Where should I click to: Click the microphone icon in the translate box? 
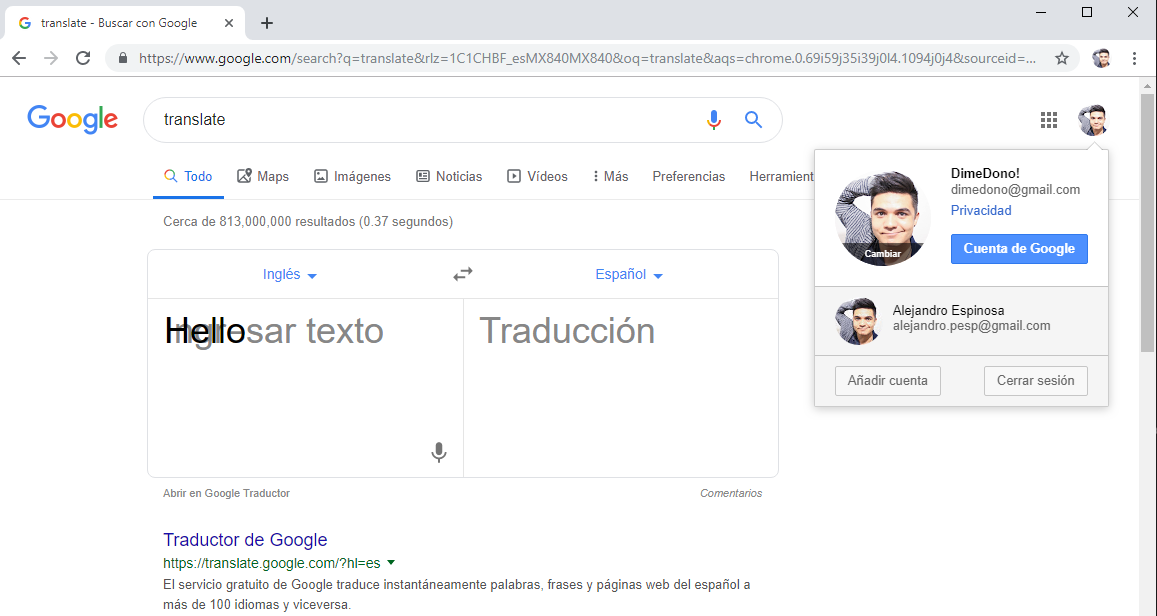[x=438, y=452]
